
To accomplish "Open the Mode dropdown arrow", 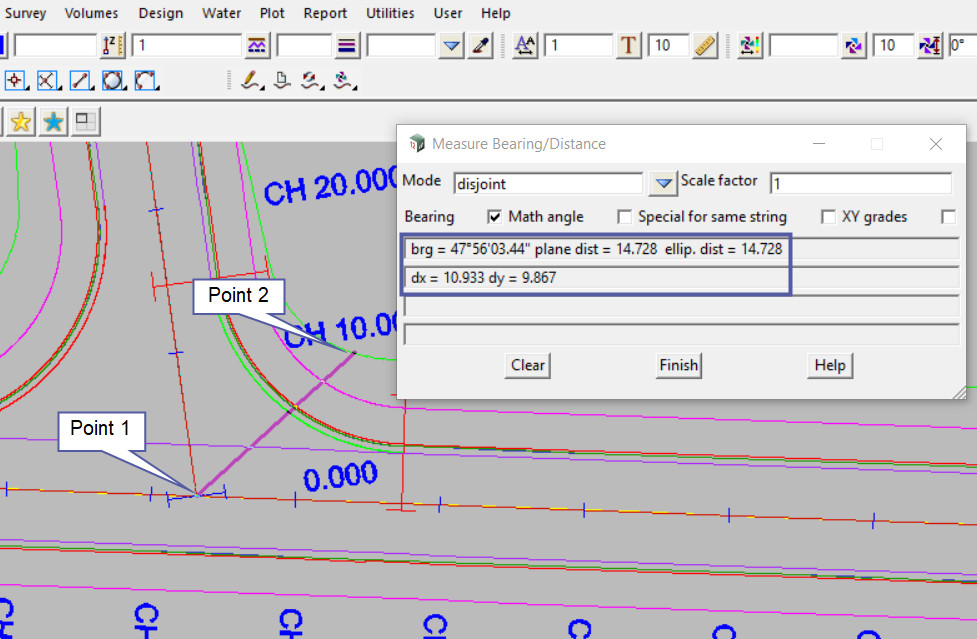I will coord(662,184).
